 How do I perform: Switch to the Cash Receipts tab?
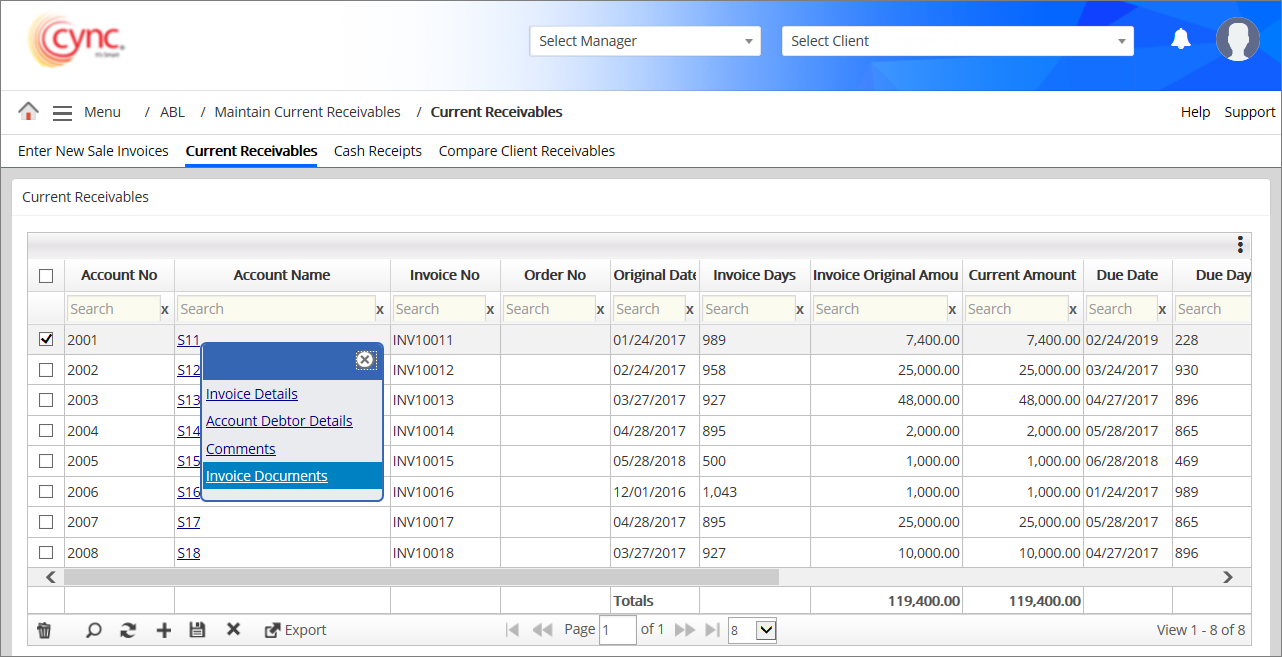click(377, 151)
